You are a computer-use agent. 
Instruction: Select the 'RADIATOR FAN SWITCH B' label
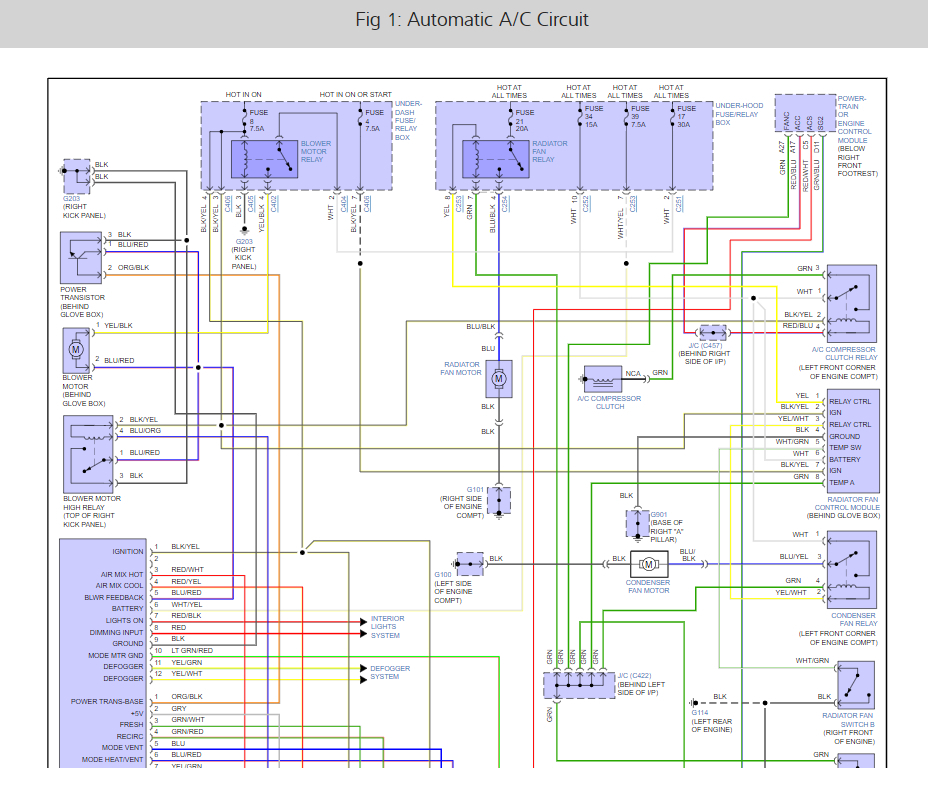coord(848,720)
